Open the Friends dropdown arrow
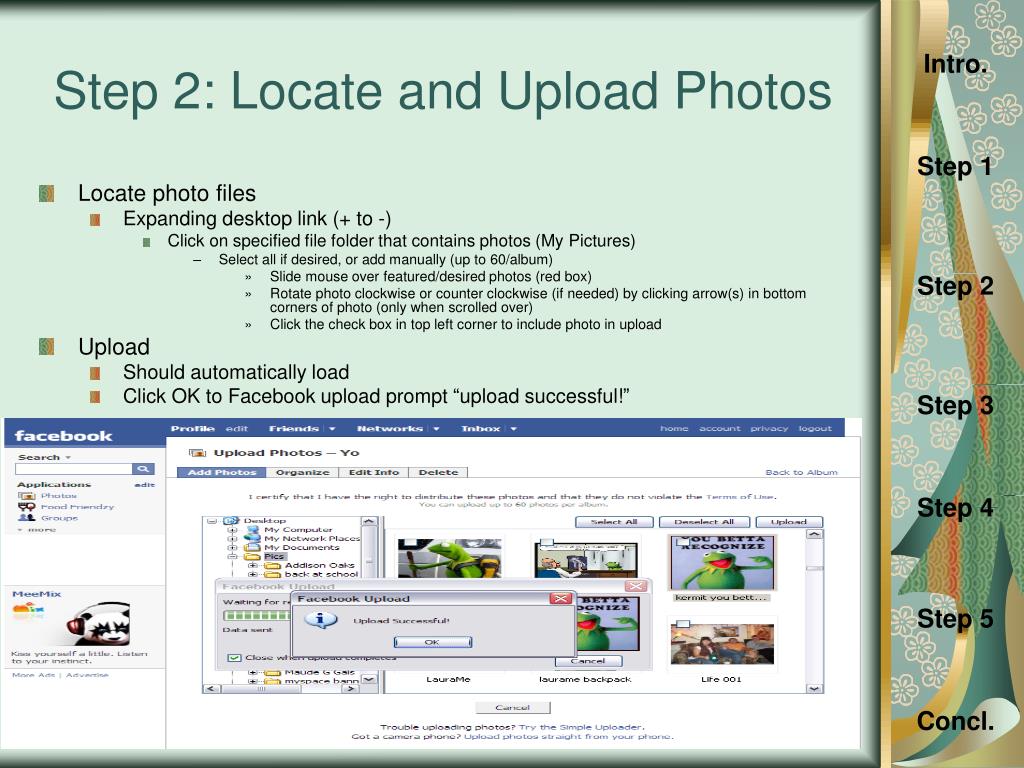The height and width of the screenshot is (768, 1024). click(332, 429)
